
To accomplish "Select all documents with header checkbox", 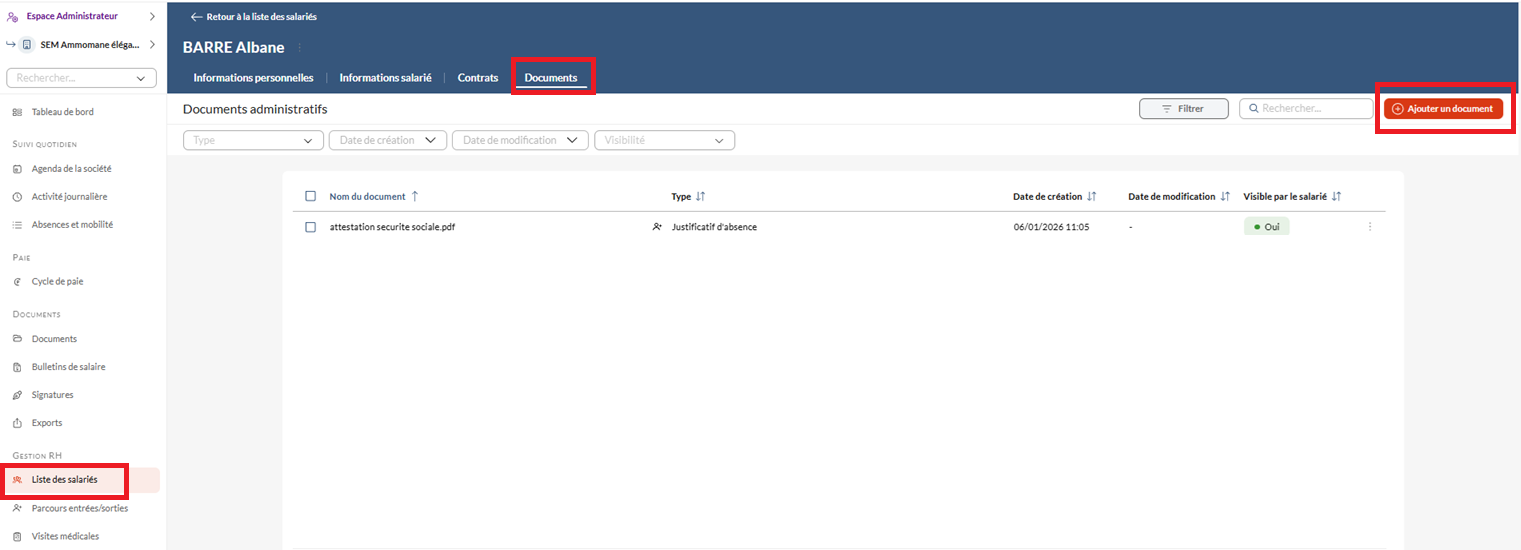I will [310, 197].
